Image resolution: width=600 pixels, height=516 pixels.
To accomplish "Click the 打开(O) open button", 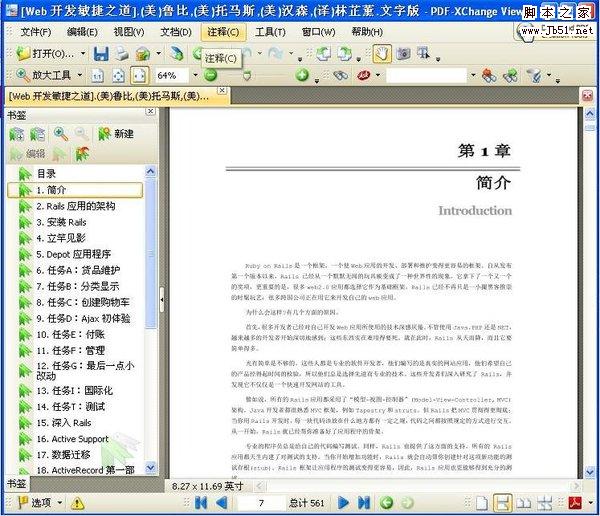I will point(46,54).
